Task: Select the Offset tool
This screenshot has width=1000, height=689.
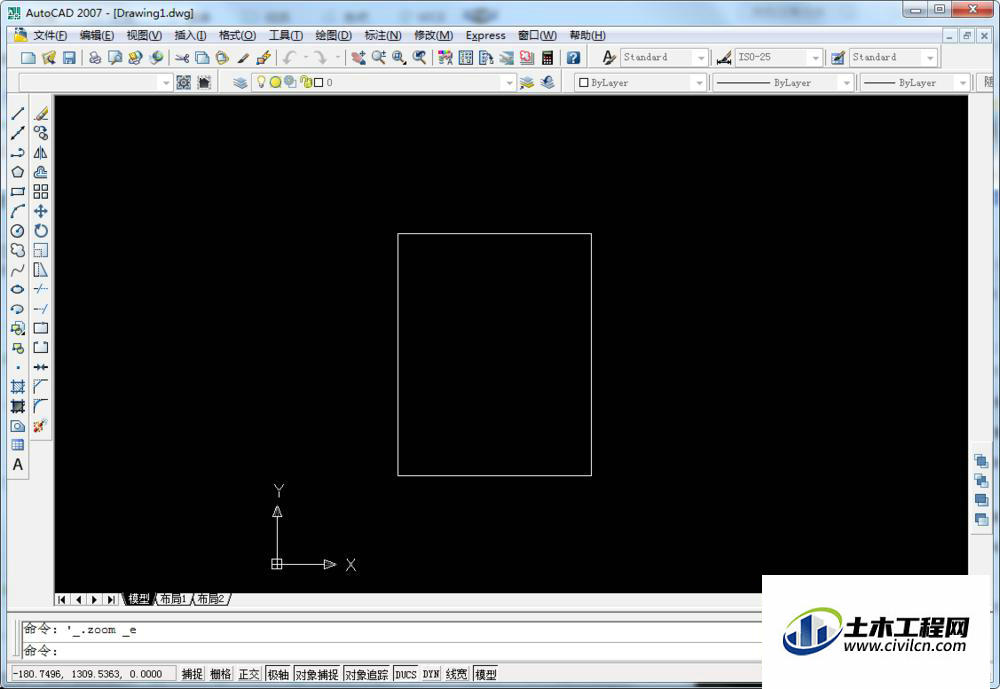Action: tap(41, 172)
